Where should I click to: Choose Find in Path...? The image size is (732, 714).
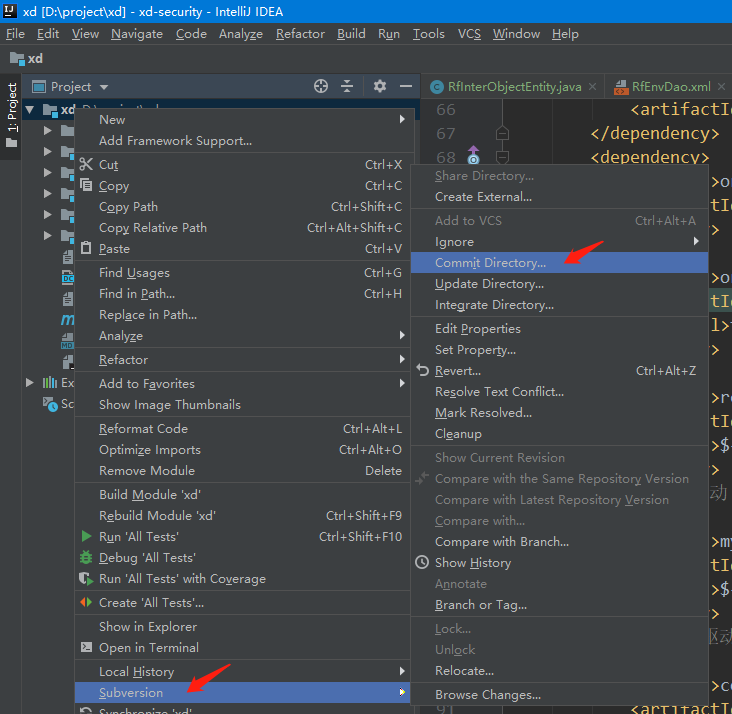click(x=242, y=293)
